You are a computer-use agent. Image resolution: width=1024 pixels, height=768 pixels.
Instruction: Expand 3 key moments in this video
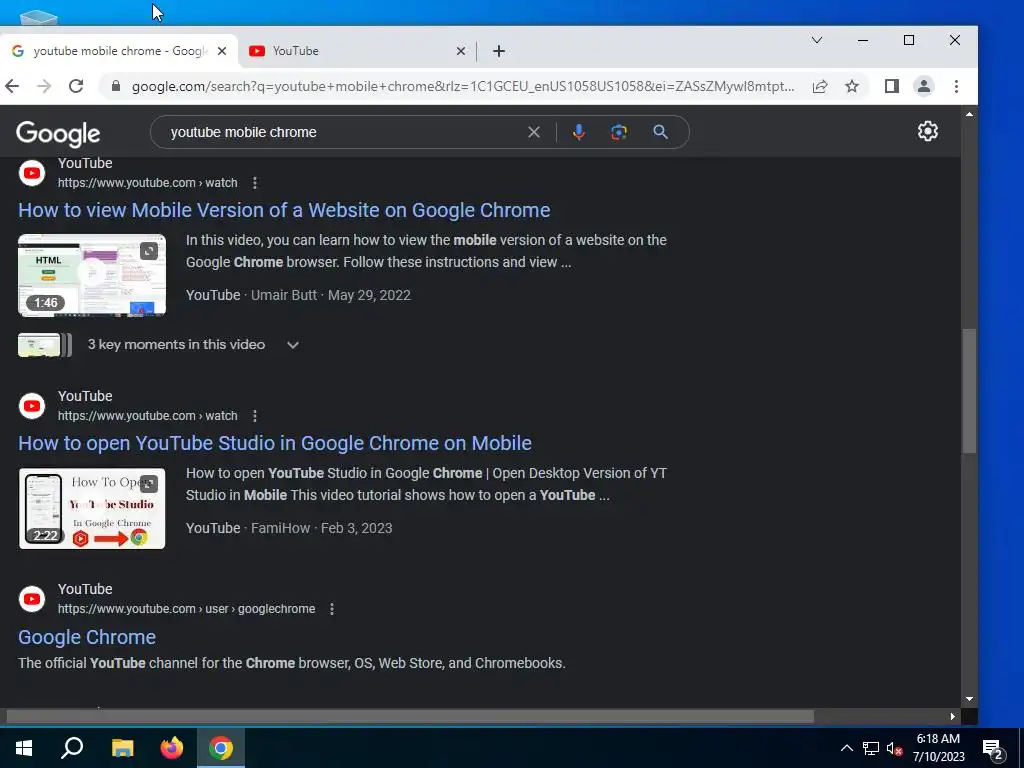pos(293,345)
